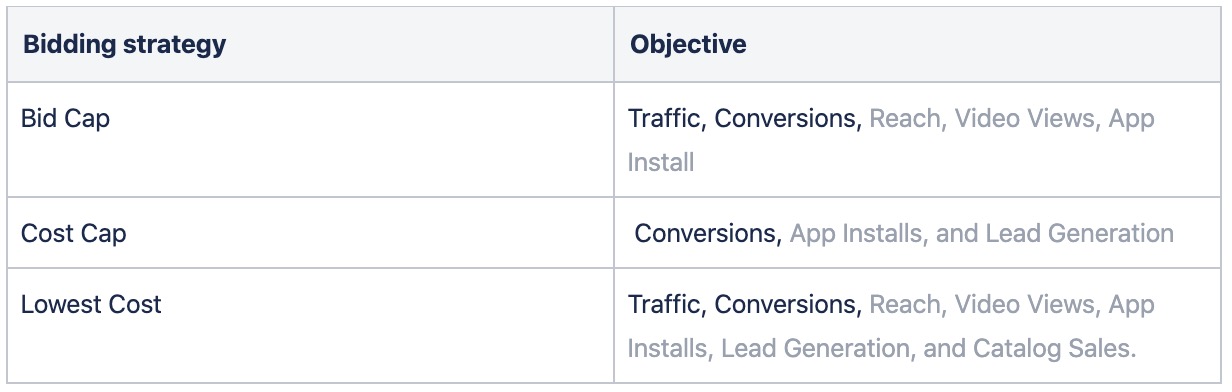Click "Traffic" in the Bid Cap row
The image size is (1232, 392).
click(x=668, y=119)
